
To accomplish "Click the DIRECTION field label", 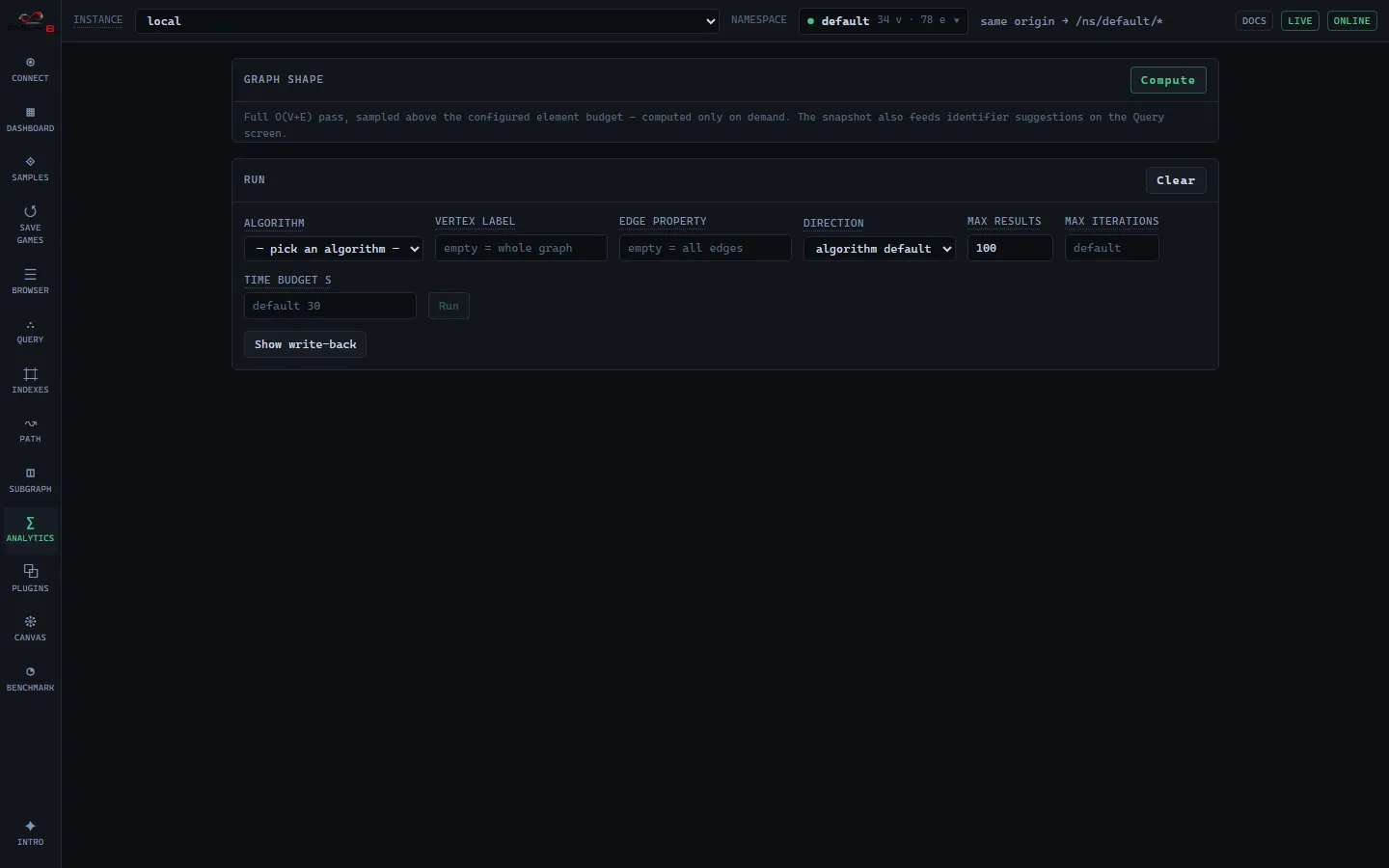I will [x=833, y=223].
